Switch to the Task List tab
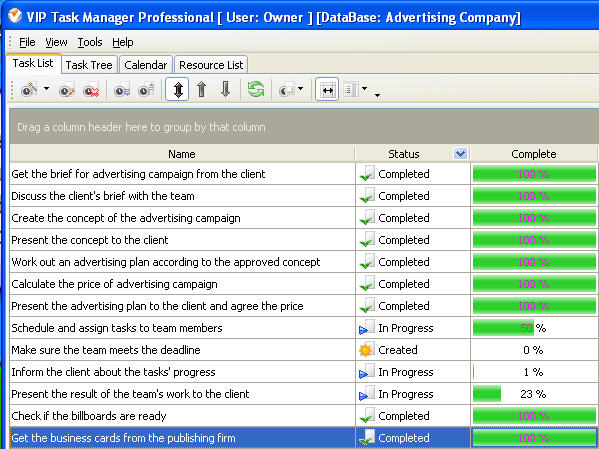The width and height of the screenshot is (599, 449). pos(33,63)
